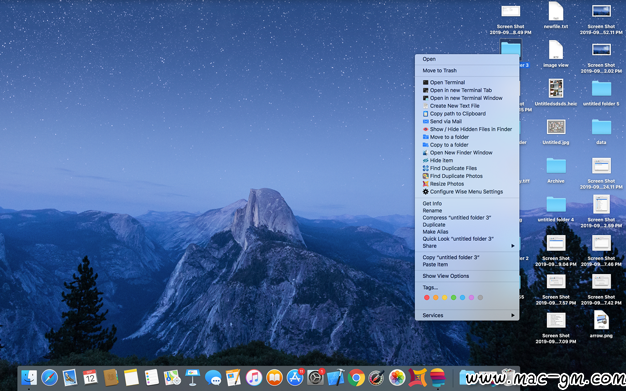Viewport: 626px width, 391px height.
Task: Select the 'data' folder on desktop
Action: tap(601, 131)
